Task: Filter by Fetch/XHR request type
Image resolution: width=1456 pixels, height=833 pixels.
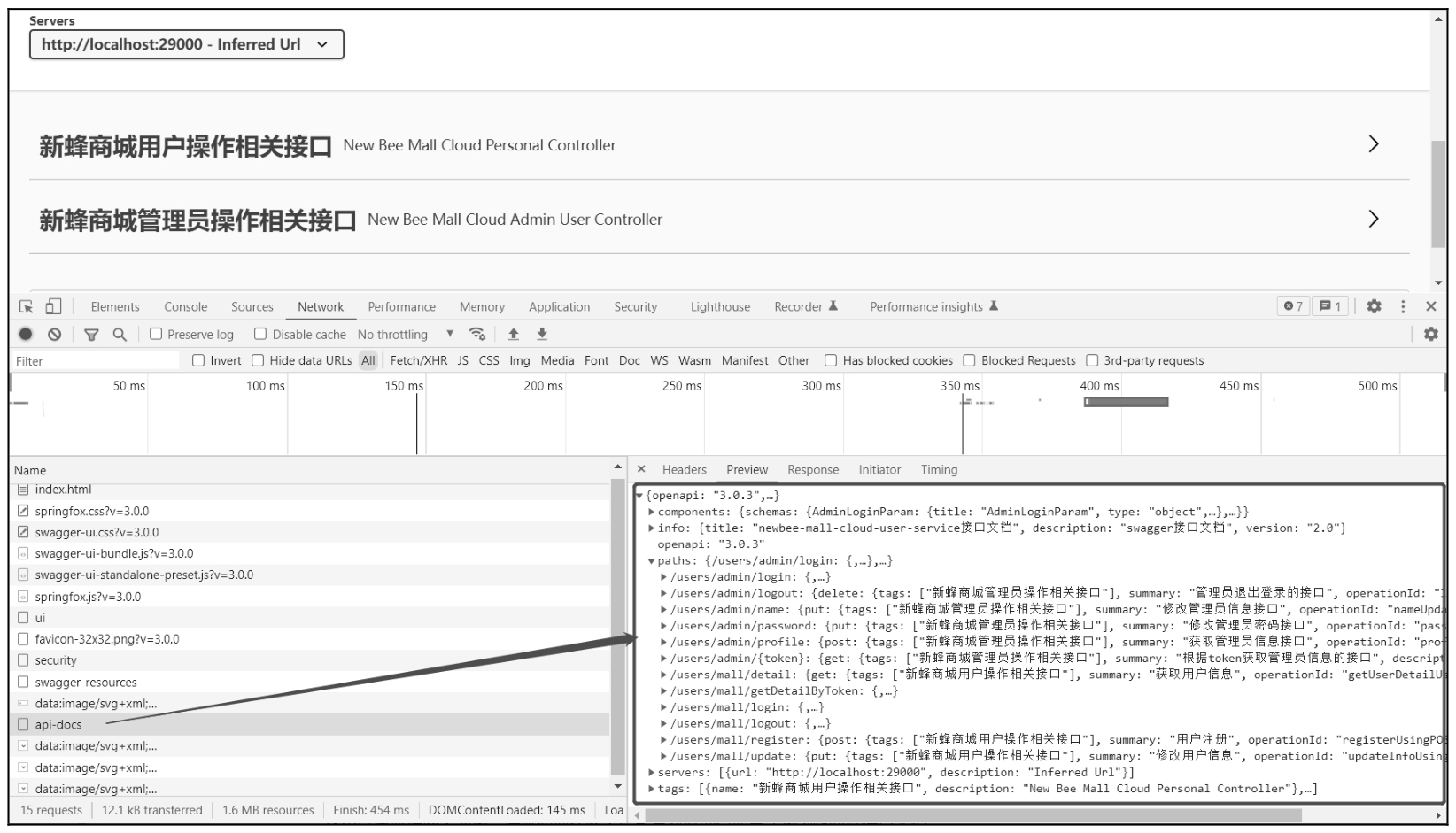Action: [419, 360]
